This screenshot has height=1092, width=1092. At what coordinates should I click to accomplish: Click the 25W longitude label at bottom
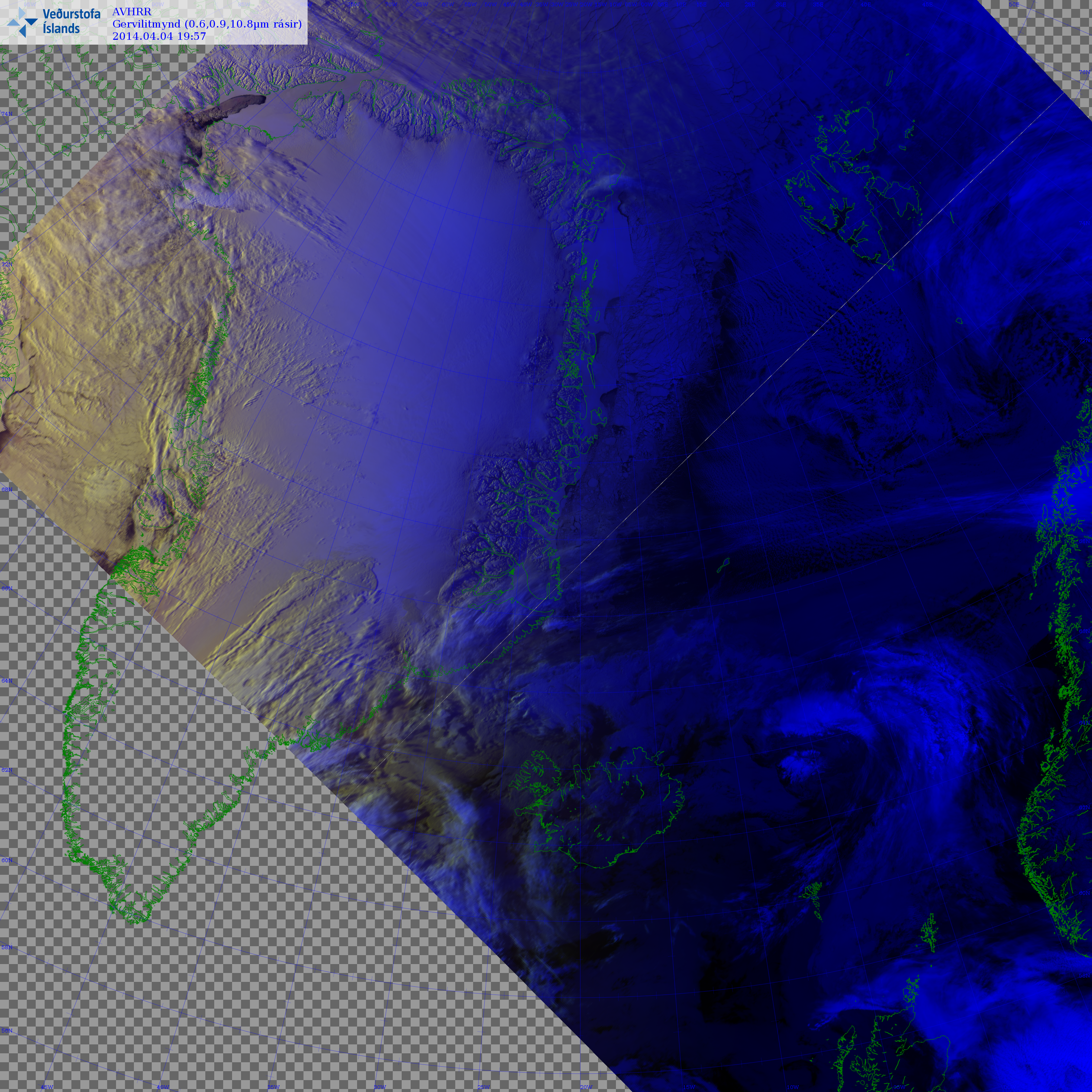[x=483, y=1087]
